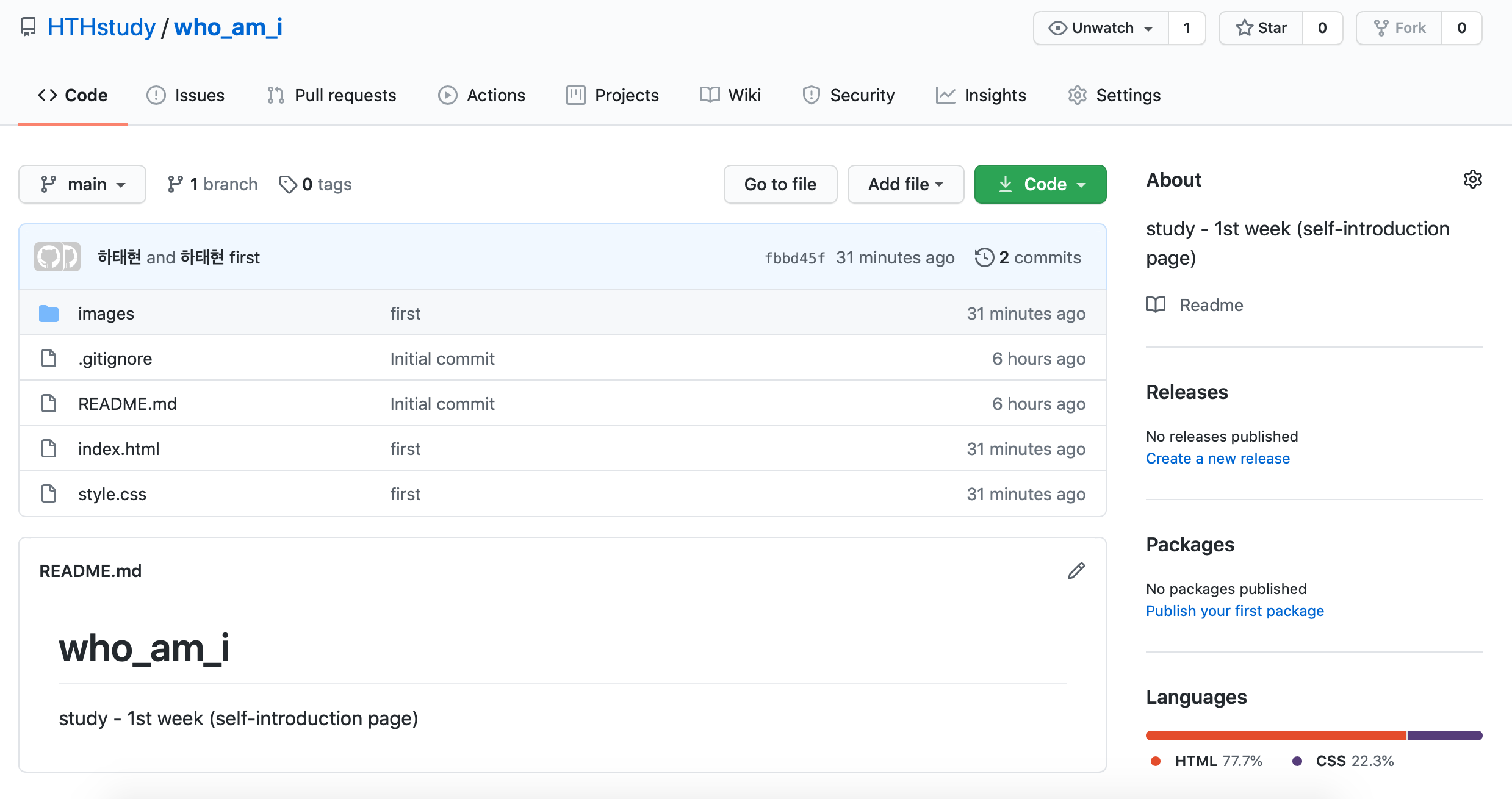View the 0 tags link
Screen dimensions: 1512x799
315,184
